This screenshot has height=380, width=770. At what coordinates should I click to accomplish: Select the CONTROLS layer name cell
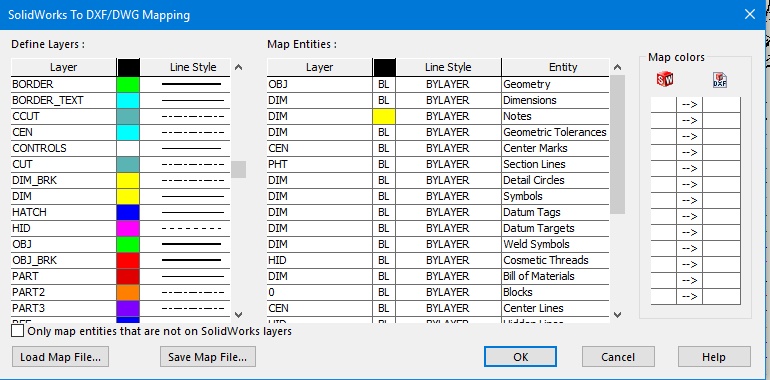pyautogui.click(x=63, y=148)
